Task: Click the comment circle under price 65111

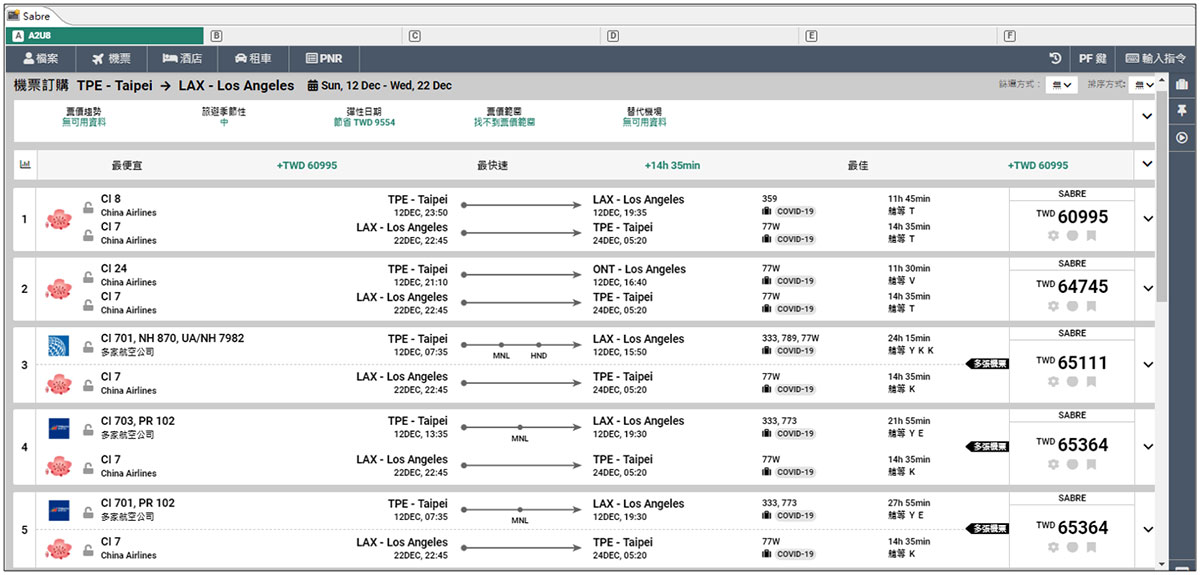Action: [1072, 381]
